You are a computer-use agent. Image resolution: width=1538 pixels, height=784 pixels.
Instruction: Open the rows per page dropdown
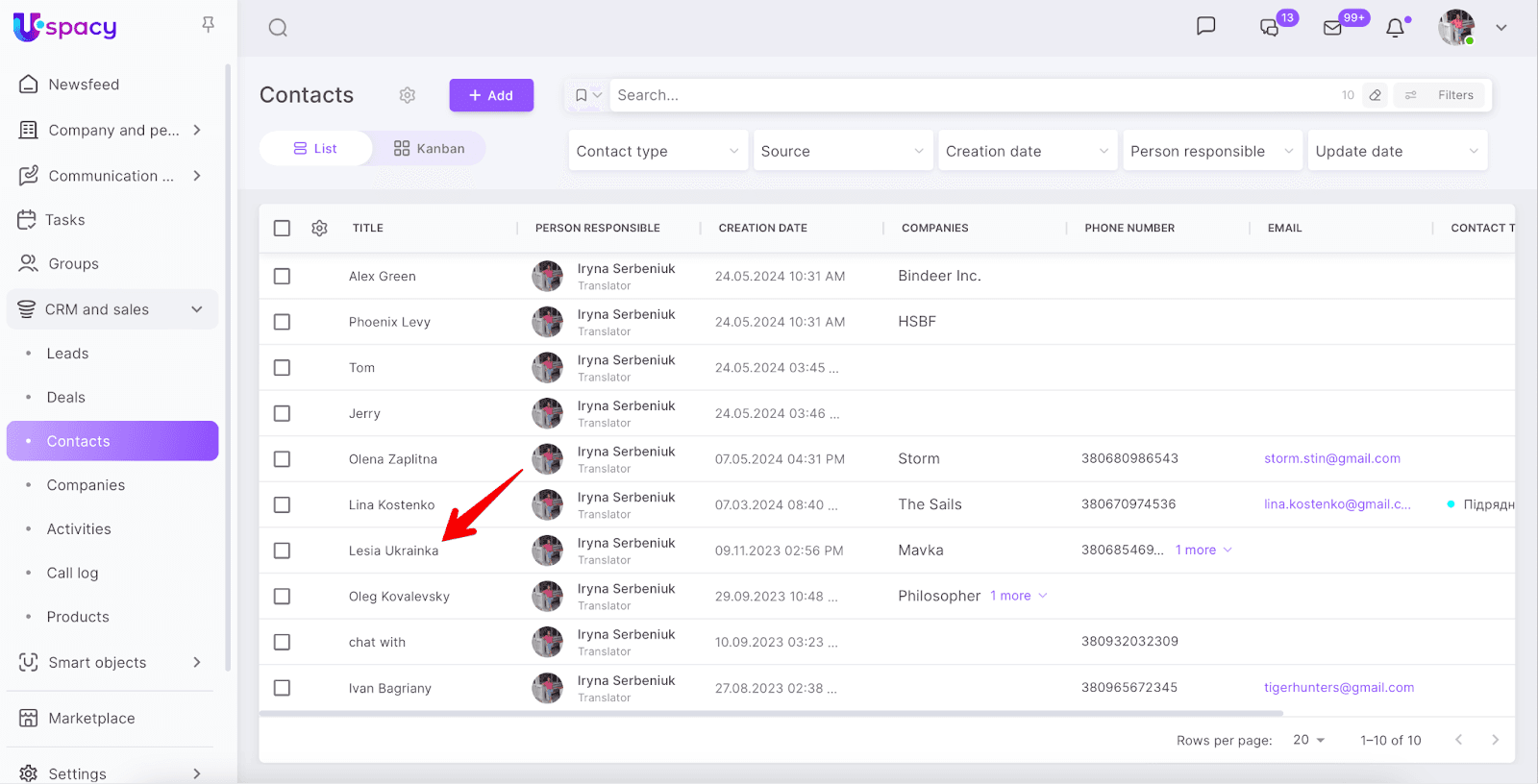pos(1308,740)
